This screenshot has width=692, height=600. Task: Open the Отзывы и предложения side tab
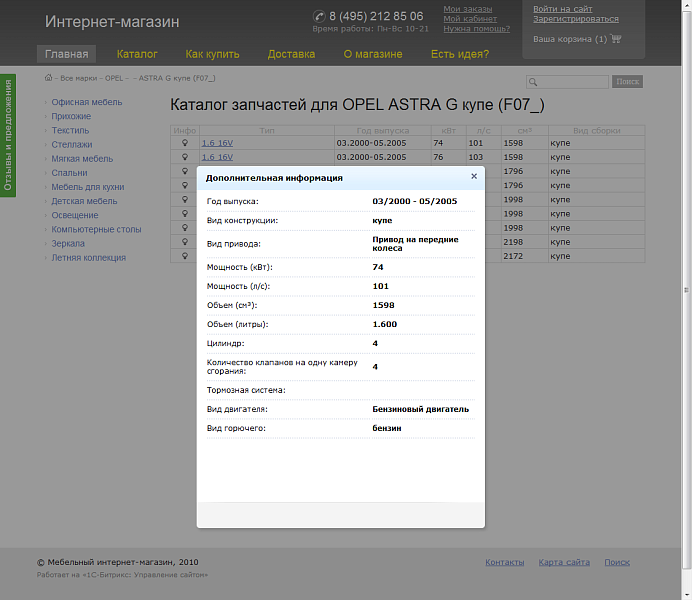(7, 136)
